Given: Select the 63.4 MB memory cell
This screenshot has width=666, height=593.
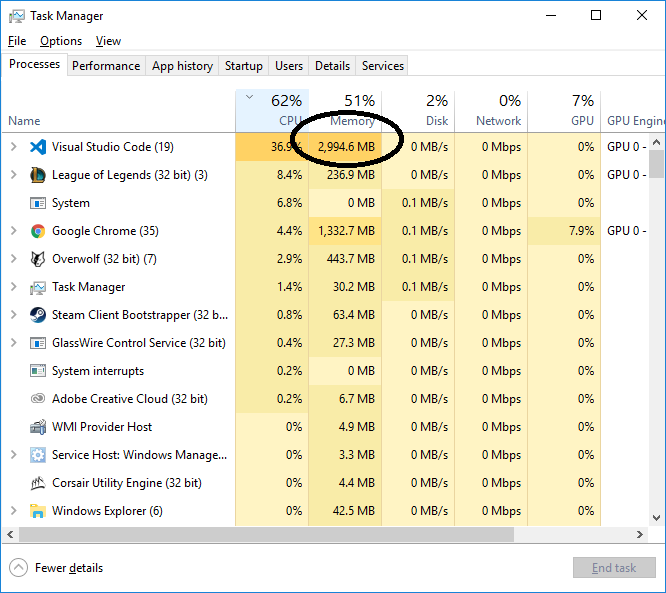Looking at the screenshot, I should (345, 315).
